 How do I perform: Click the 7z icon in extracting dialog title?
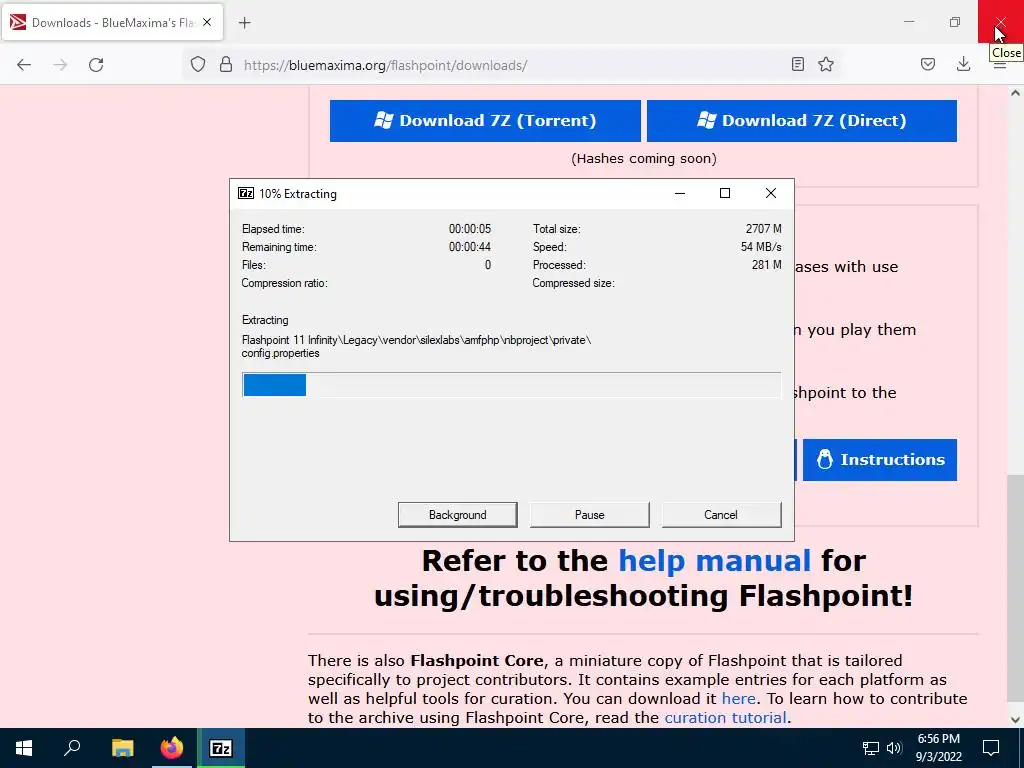pyautogui.click(x=246, y=193)
